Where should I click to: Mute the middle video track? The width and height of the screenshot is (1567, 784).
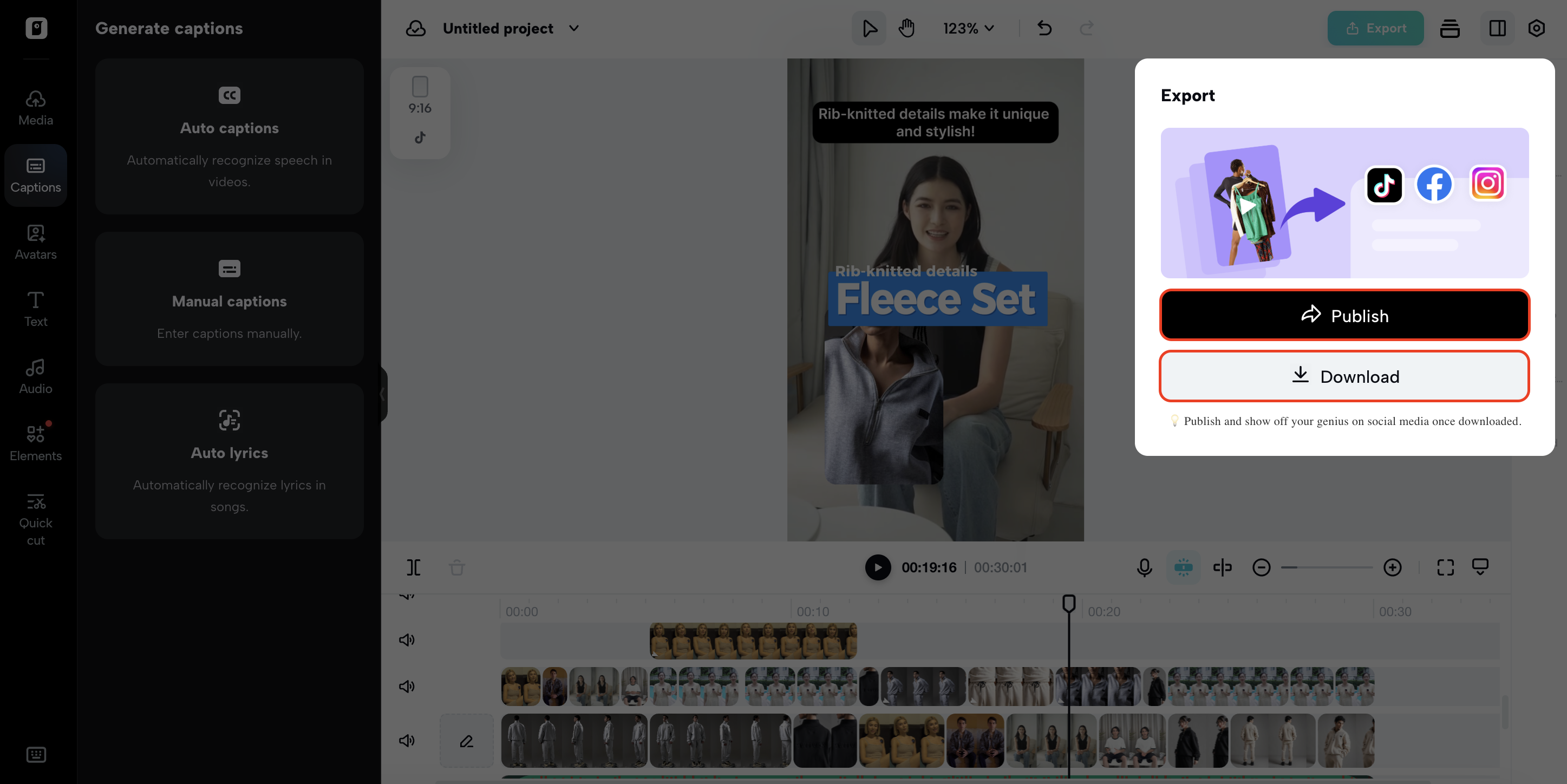406,686
